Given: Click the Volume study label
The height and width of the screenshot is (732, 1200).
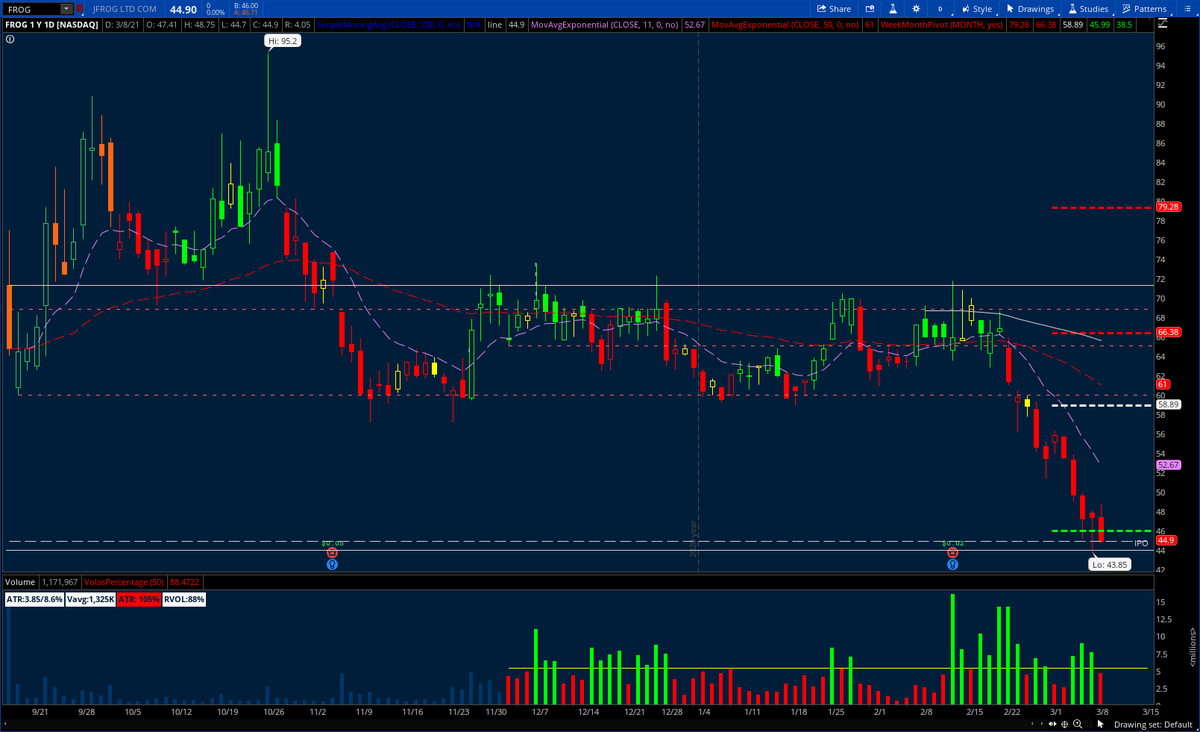Looking at the screenshot, I should tap(19, 581).
